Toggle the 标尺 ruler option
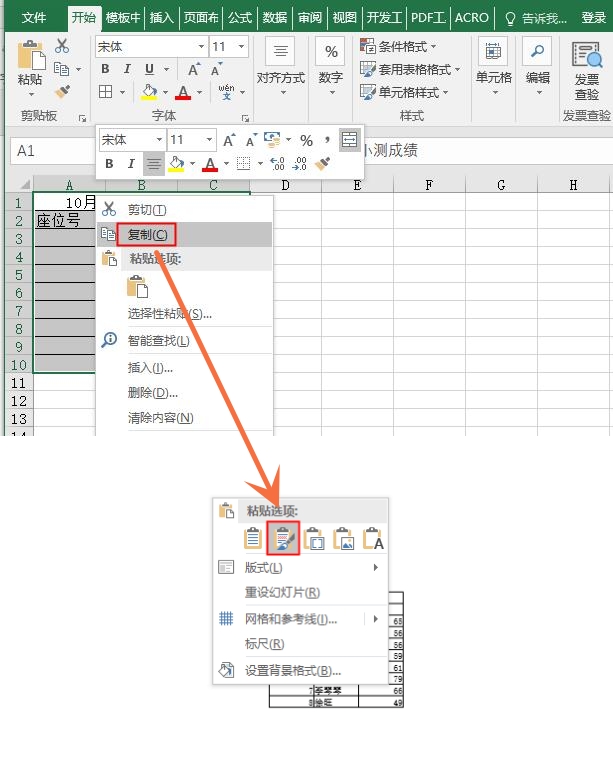The image size is (613, 778). pyautogui.click(x=264, y=644)
